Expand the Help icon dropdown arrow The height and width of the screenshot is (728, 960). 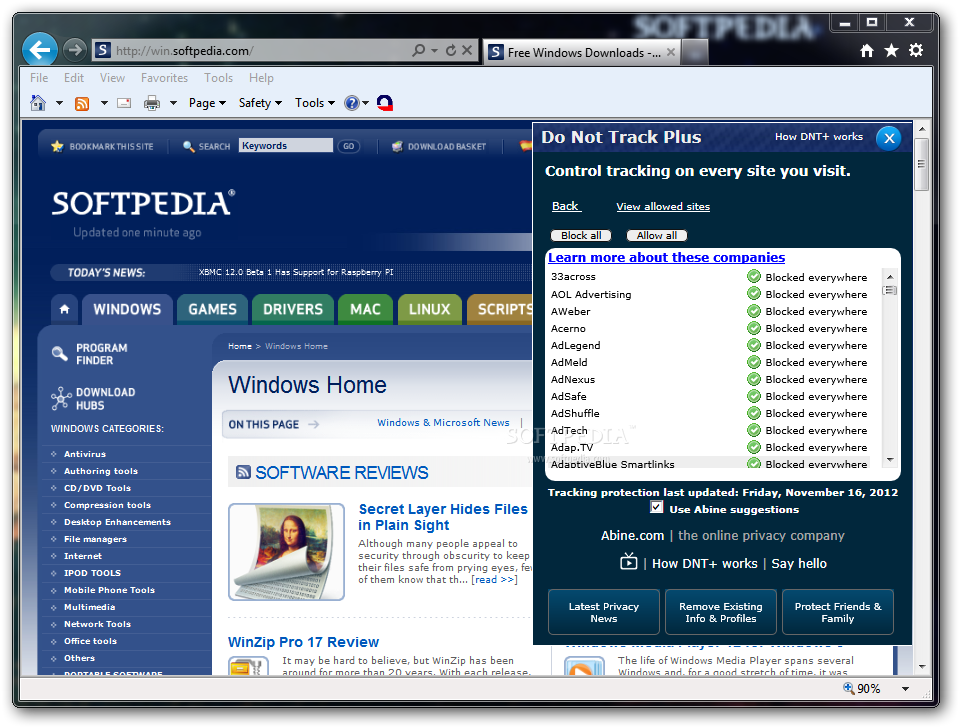point(366,103)
